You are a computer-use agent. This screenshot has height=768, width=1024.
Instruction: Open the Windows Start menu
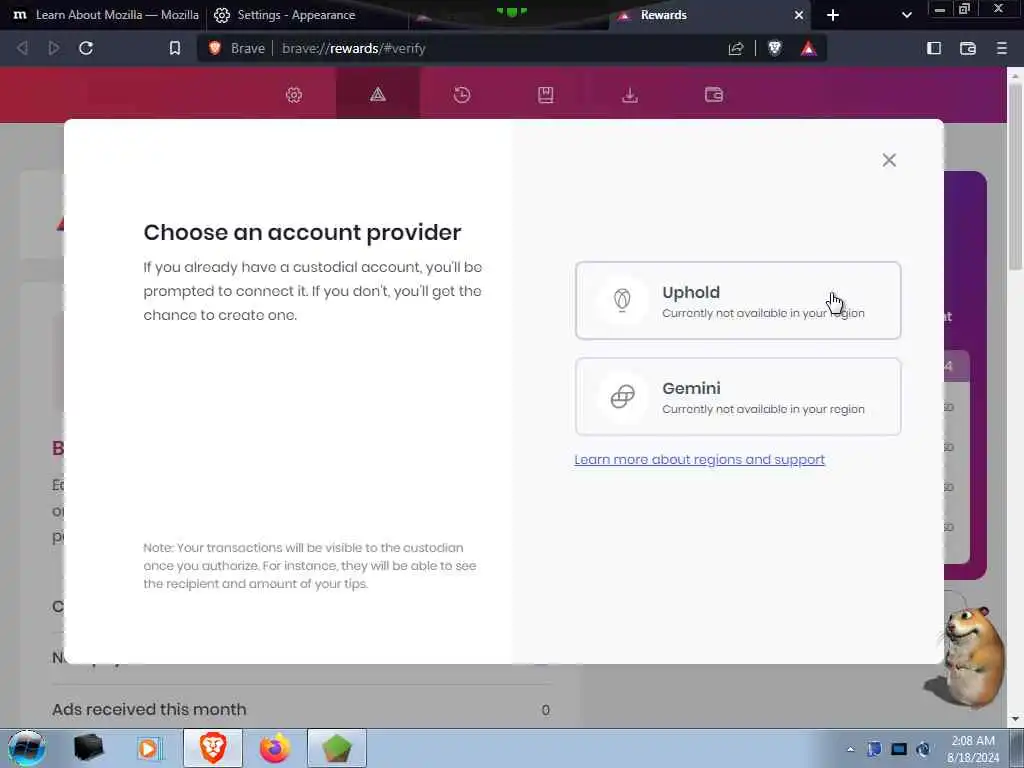click(26, 748)
